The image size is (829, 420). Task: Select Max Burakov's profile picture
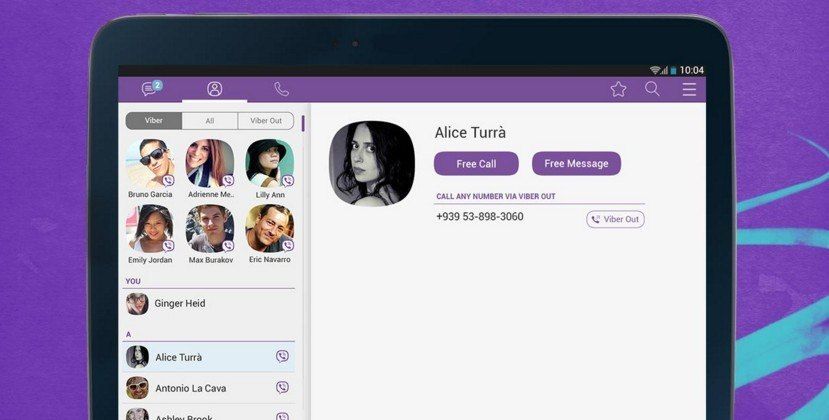[209, 229]
